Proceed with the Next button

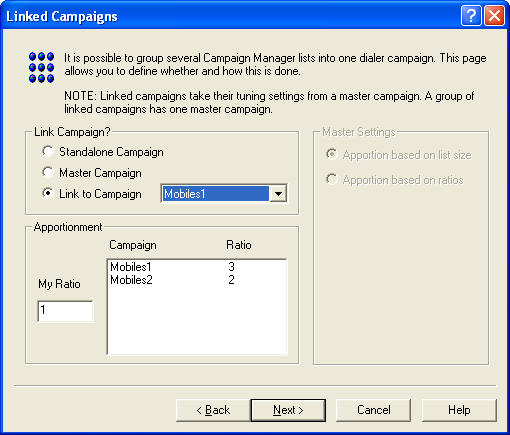click(x=288, y=410)
